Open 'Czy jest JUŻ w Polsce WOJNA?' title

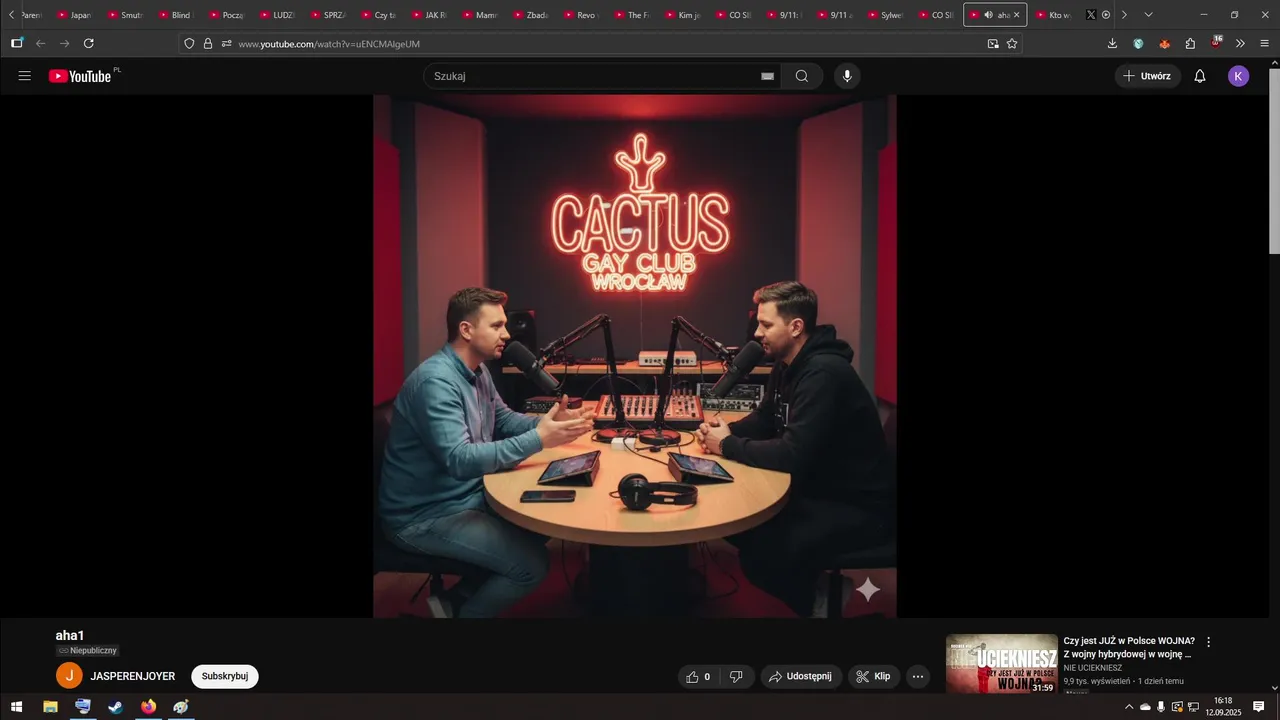pyautogui.click(x=1129, y=647)
